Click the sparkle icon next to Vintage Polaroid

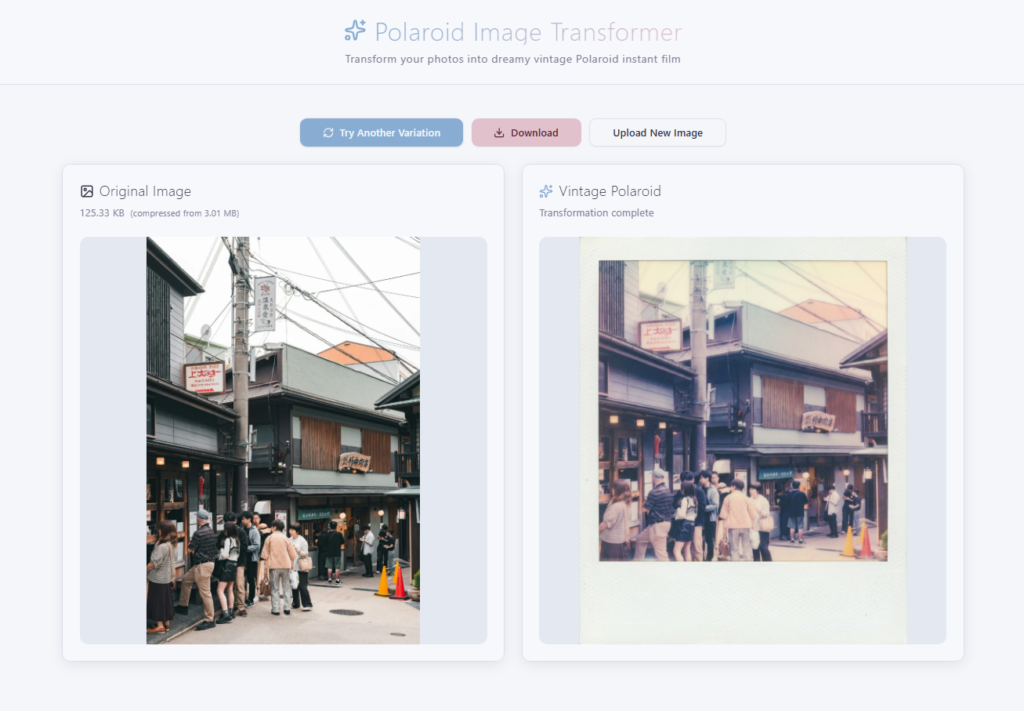tap(546, 191)
